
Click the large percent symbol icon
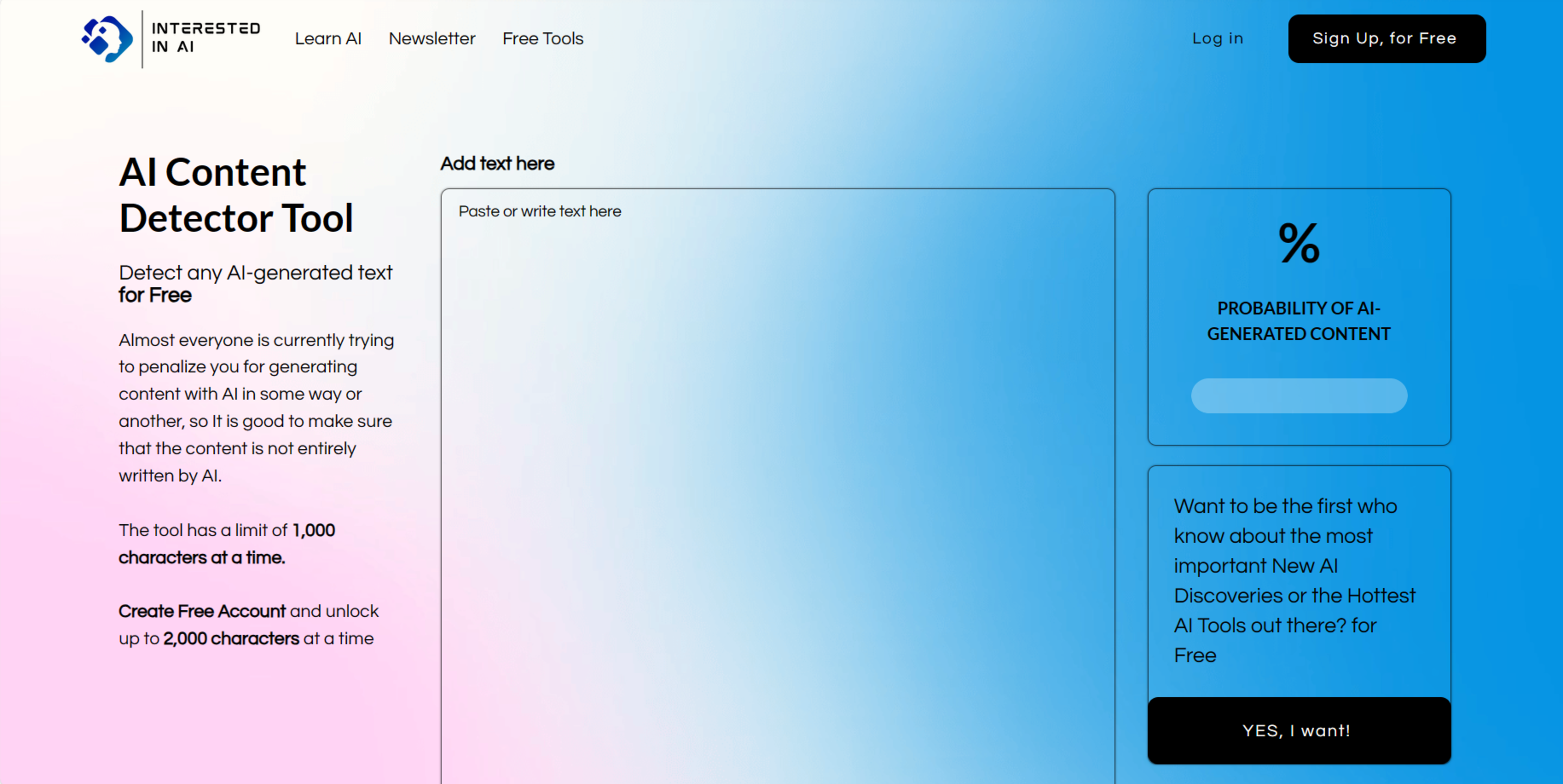[1298, 243]
